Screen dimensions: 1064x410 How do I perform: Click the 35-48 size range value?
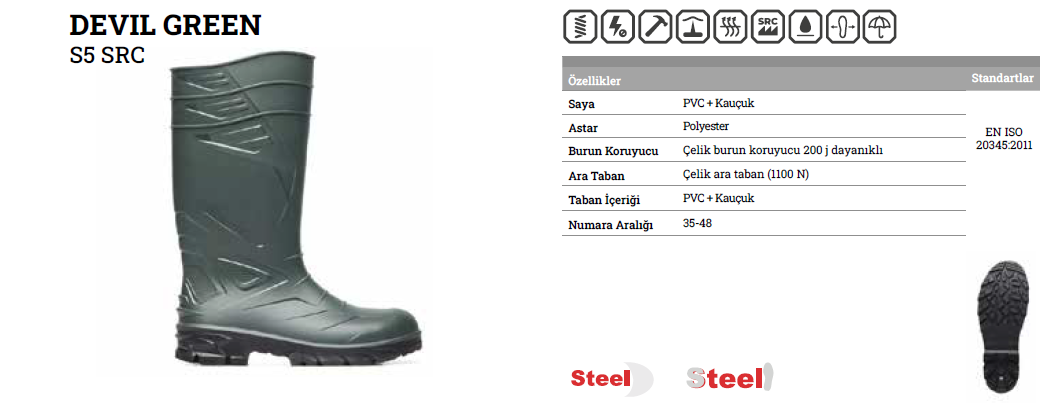pyautogui.click(x=698, y=222)
